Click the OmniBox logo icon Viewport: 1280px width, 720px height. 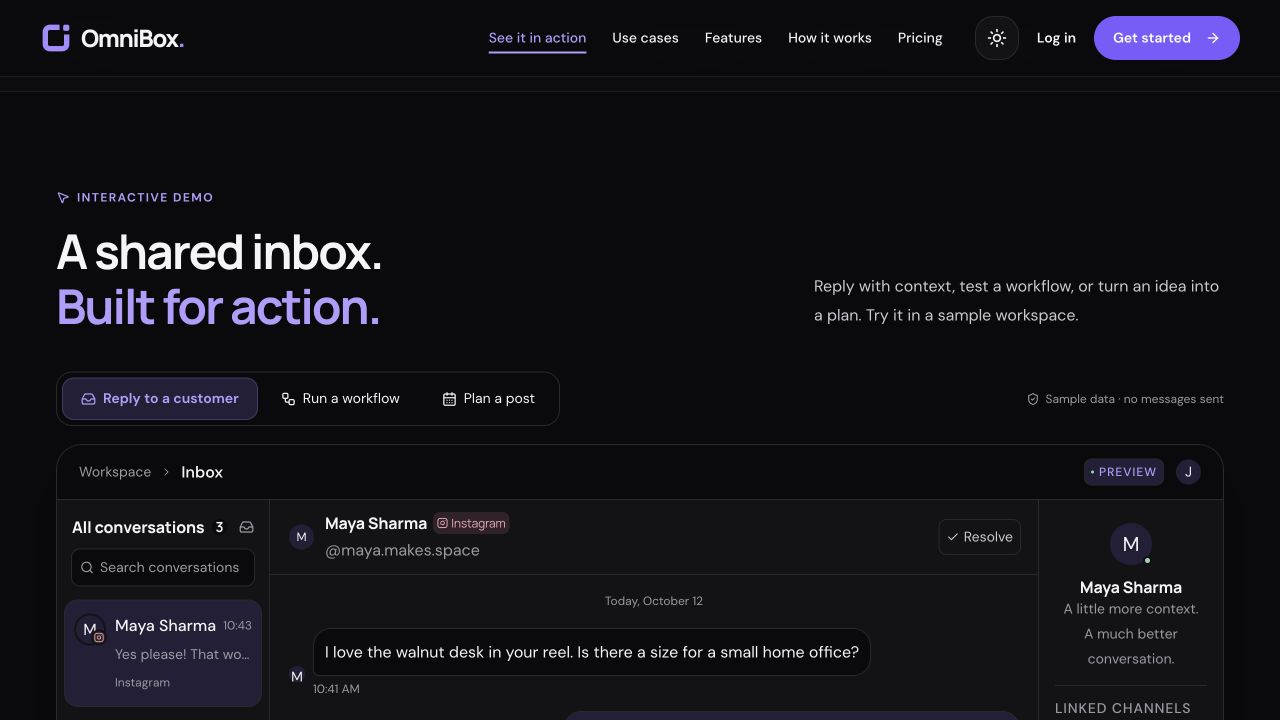click(x=56, y=38)
